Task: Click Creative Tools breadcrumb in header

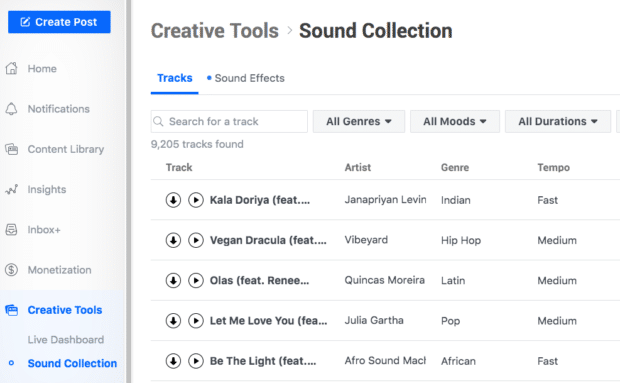Action: click(215, 31)
